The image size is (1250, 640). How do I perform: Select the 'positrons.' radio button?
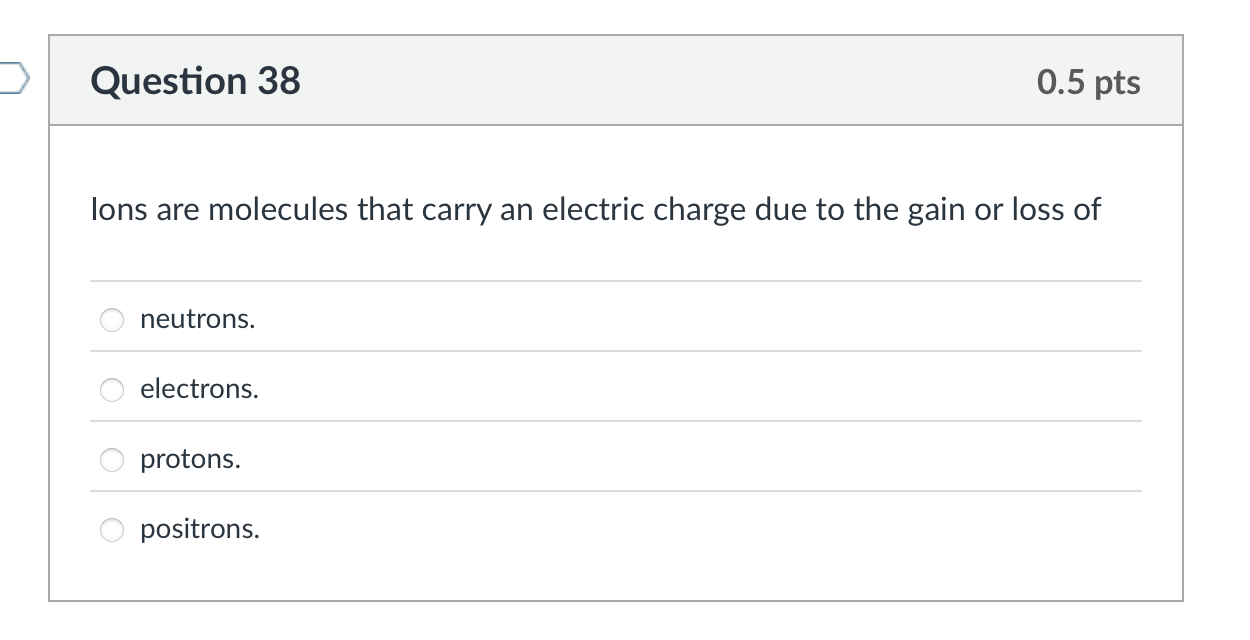(111, 530)
